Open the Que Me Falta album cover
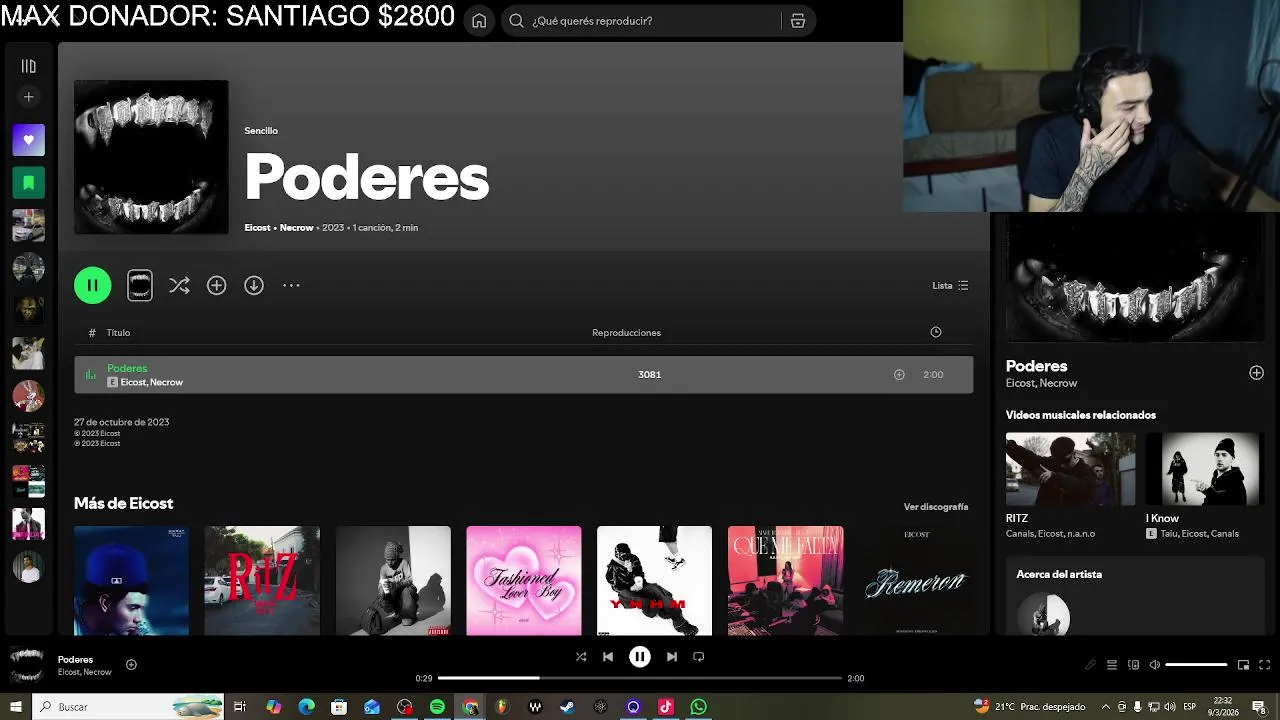Viewport: 1280px width, 720px height. click(785, 581)
